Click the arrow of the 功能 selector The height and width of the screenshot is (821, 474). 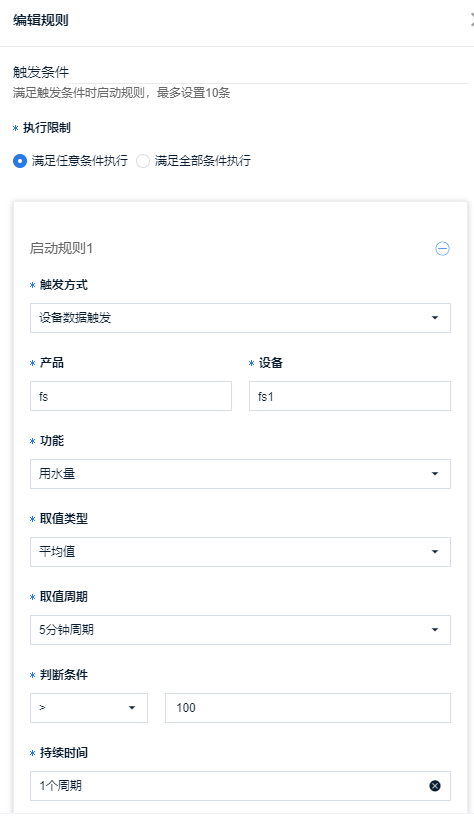click(x=435, y=474)
